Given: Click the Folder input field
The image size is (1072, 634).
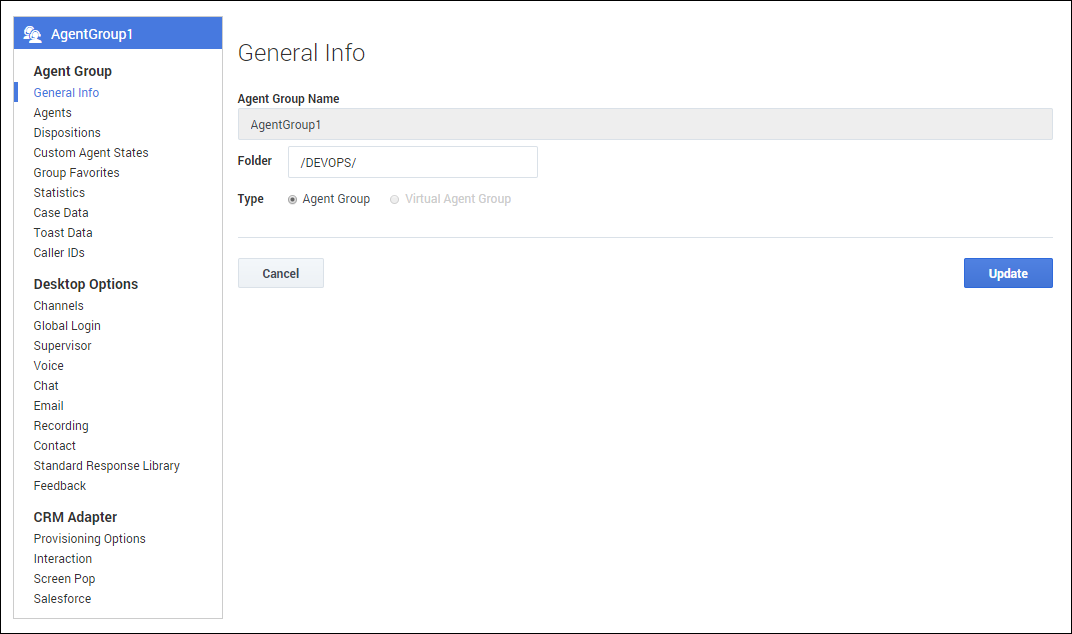Looking at the screenshot, I should click(412, 162).
